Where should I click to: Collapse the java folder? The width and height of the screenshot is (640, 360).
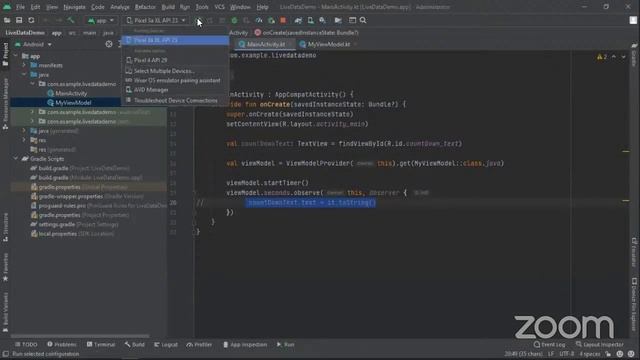pyautogui.click(x=24, y=75)
